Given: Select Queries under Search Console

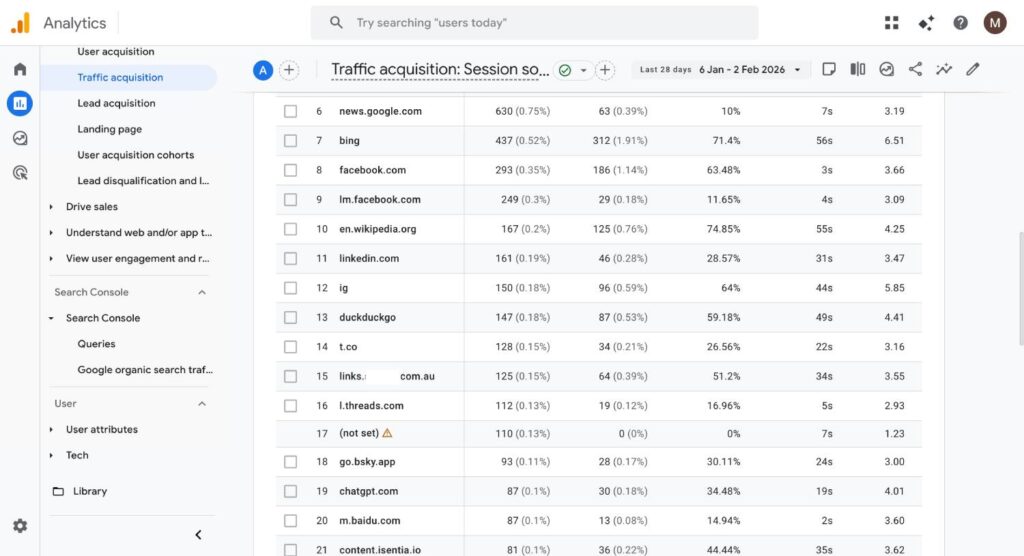Looking at the screenshot, I should 96,344.
